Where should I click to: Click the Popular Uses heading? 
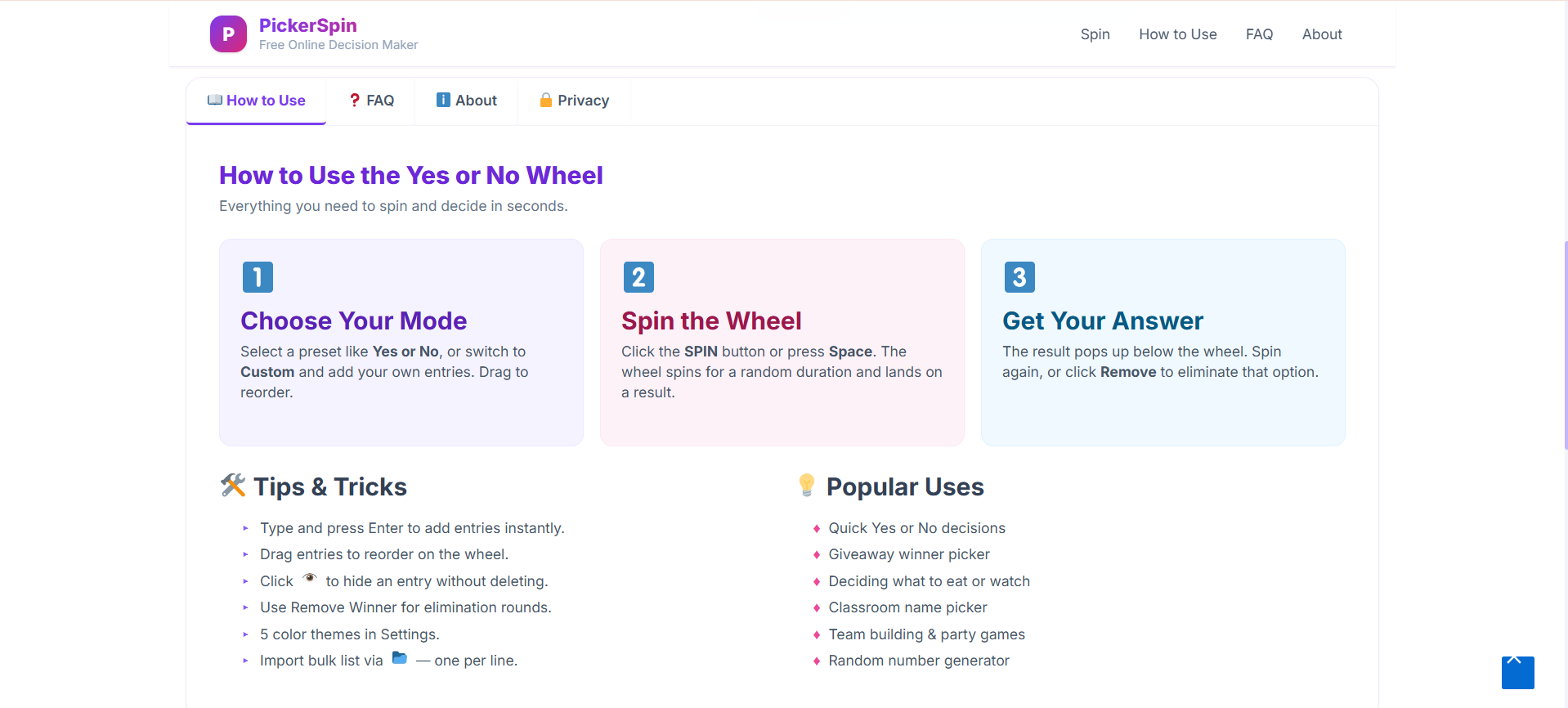905,486
